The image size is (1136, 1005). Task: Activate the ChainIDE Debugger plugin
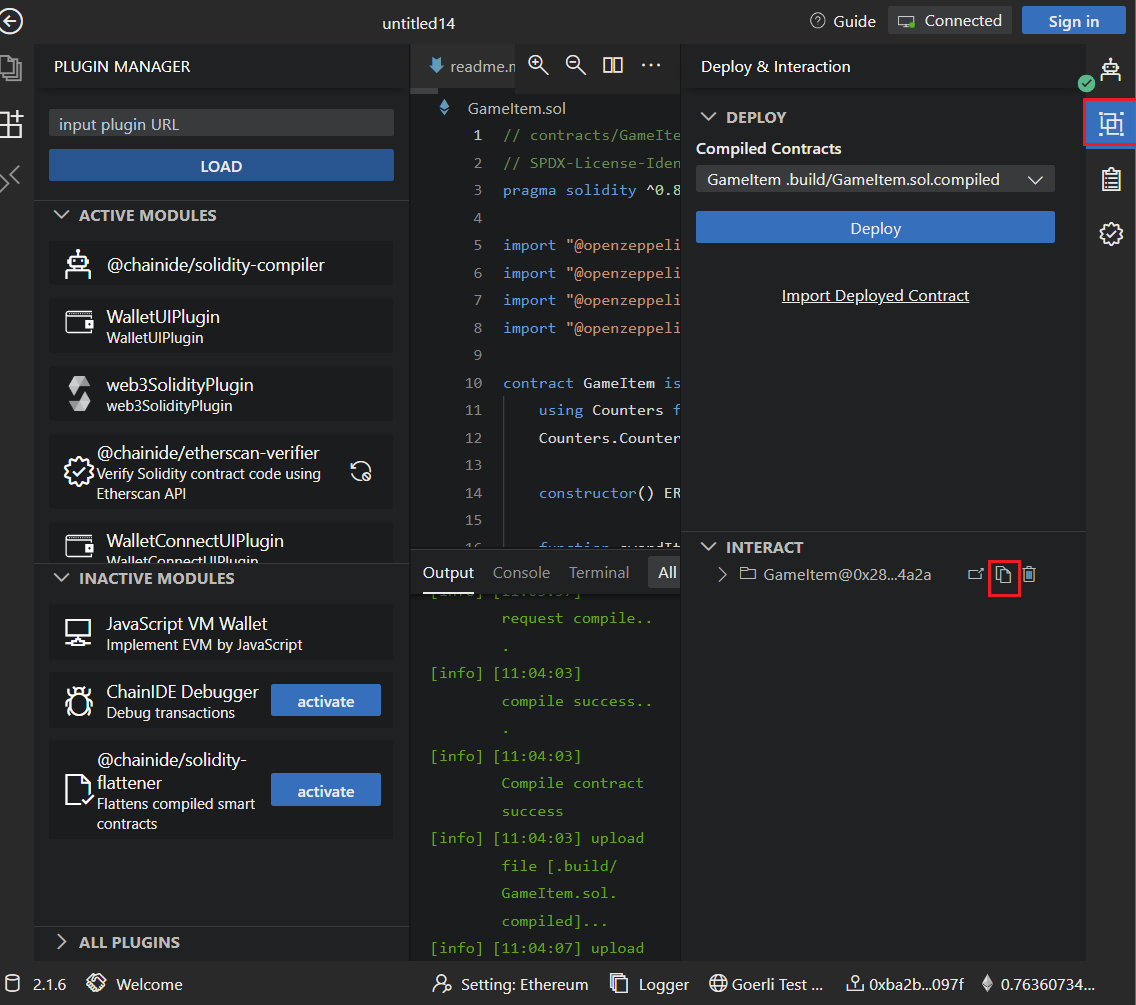[x=325, y=701]
